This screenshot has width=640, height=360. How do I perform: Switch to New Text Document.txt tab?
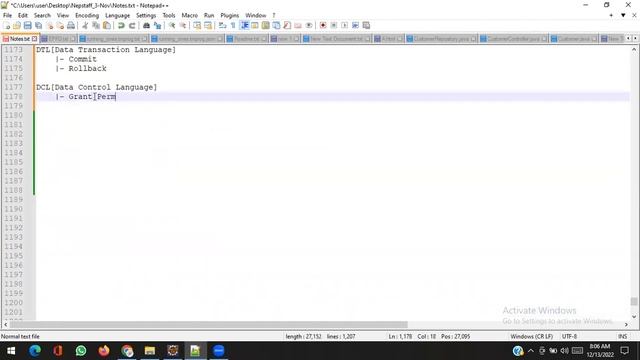tap(336, 39)
